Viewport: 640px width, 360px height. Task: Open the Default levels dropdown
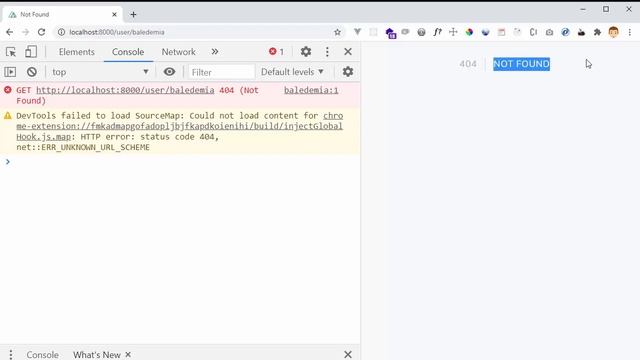(x=292, y=72)
